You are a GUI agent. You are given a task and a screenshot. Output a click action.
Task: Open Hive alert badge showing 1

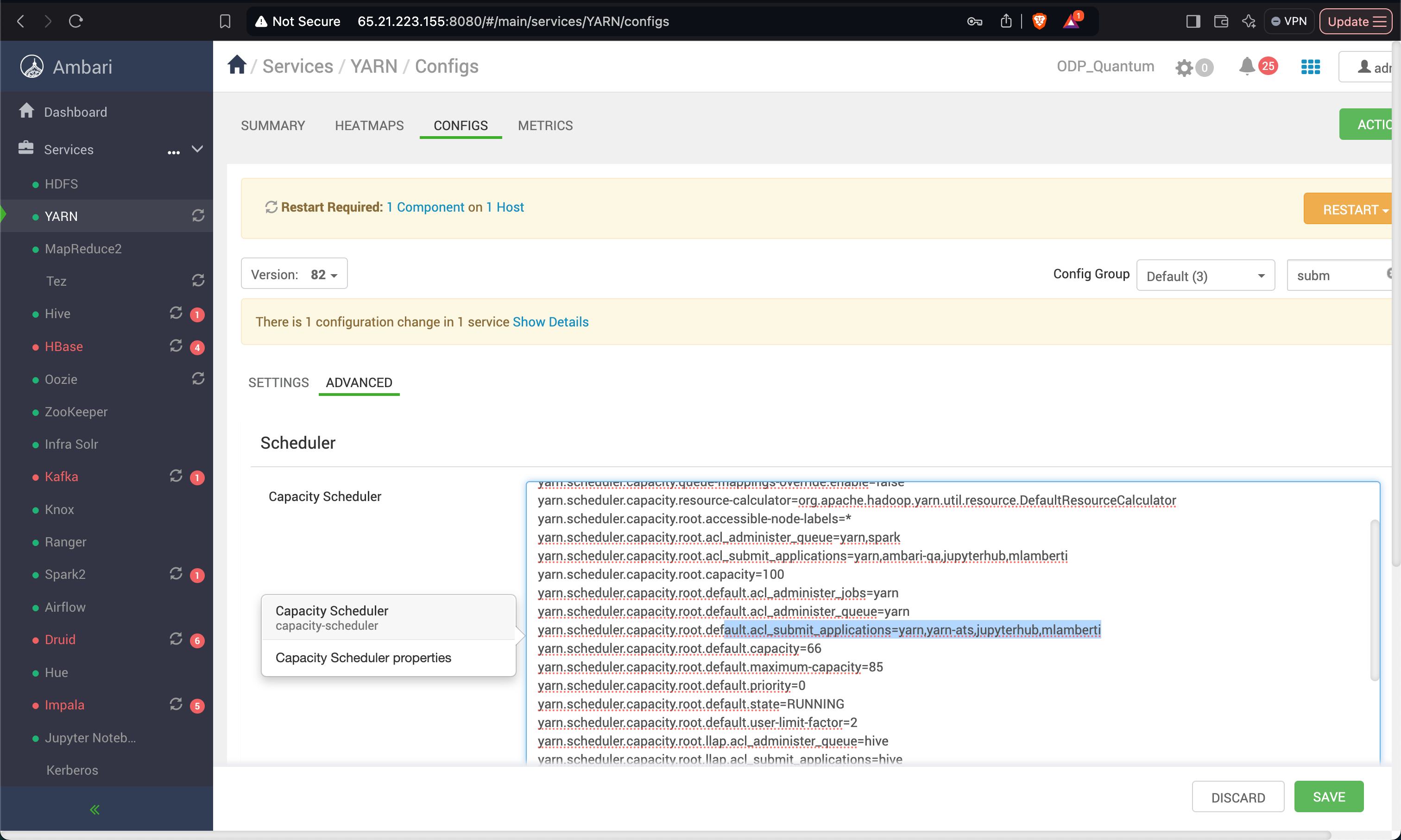(197, 315)
